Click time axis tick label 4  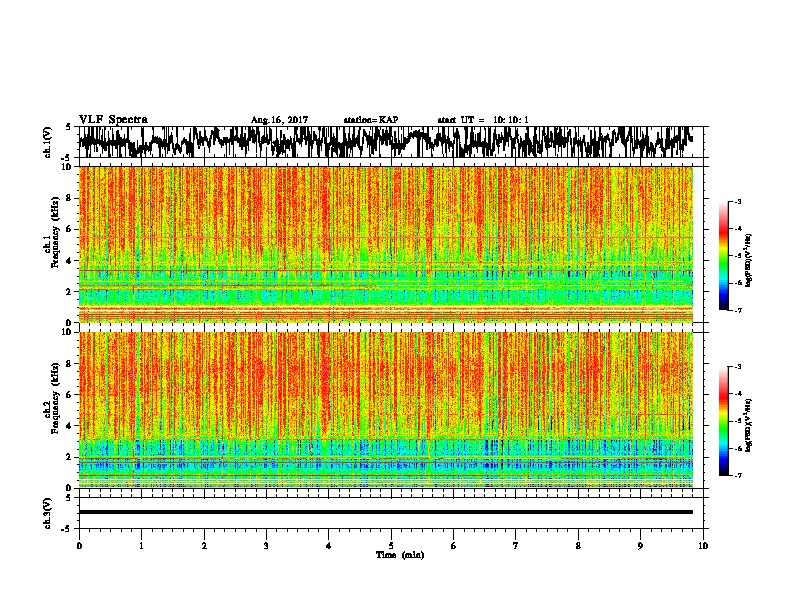328,546
